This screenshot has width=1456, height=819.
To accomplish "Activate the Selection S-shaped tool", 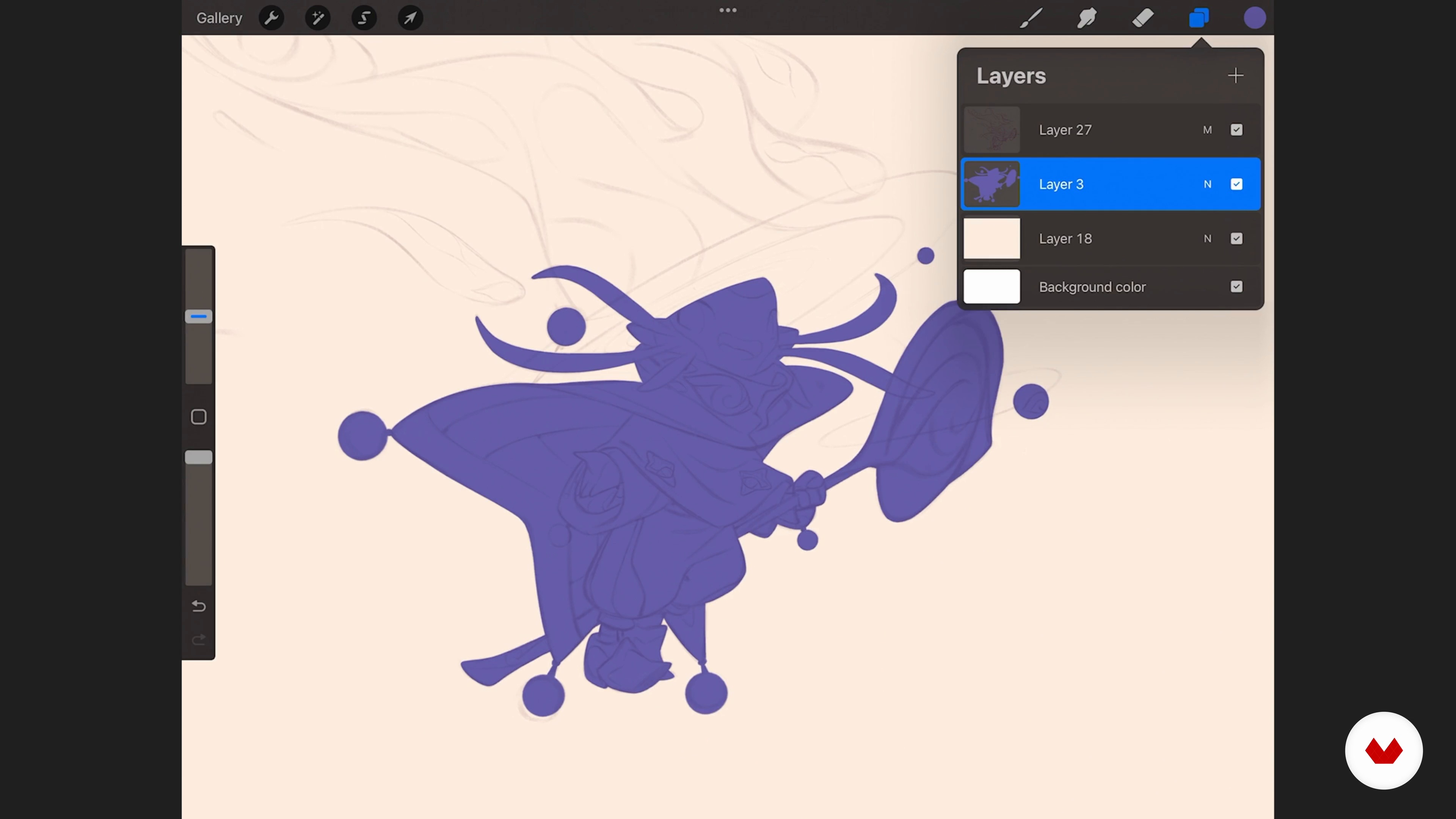I will point(364,18).
